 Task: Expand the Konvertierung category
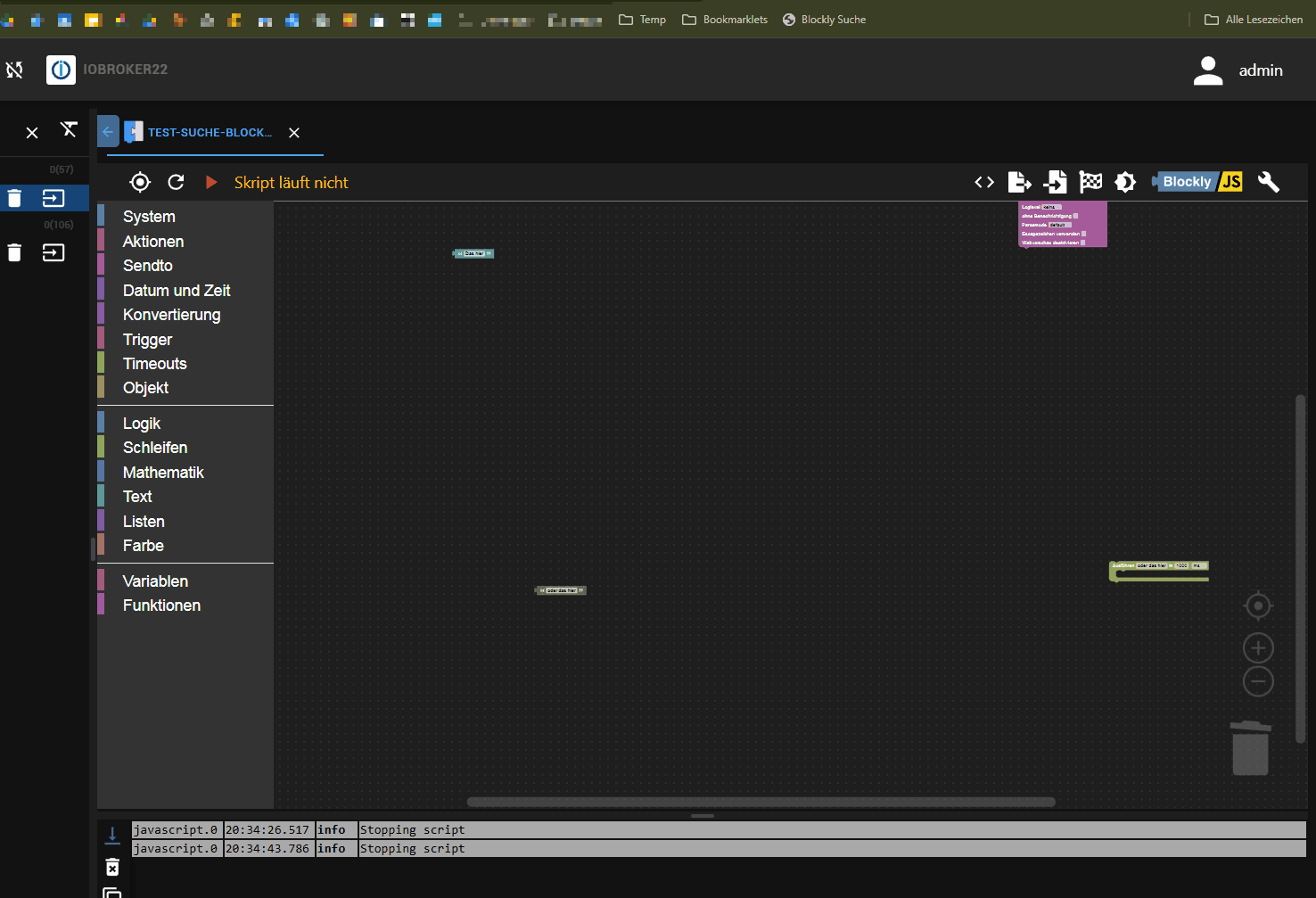tap(185, 315)
